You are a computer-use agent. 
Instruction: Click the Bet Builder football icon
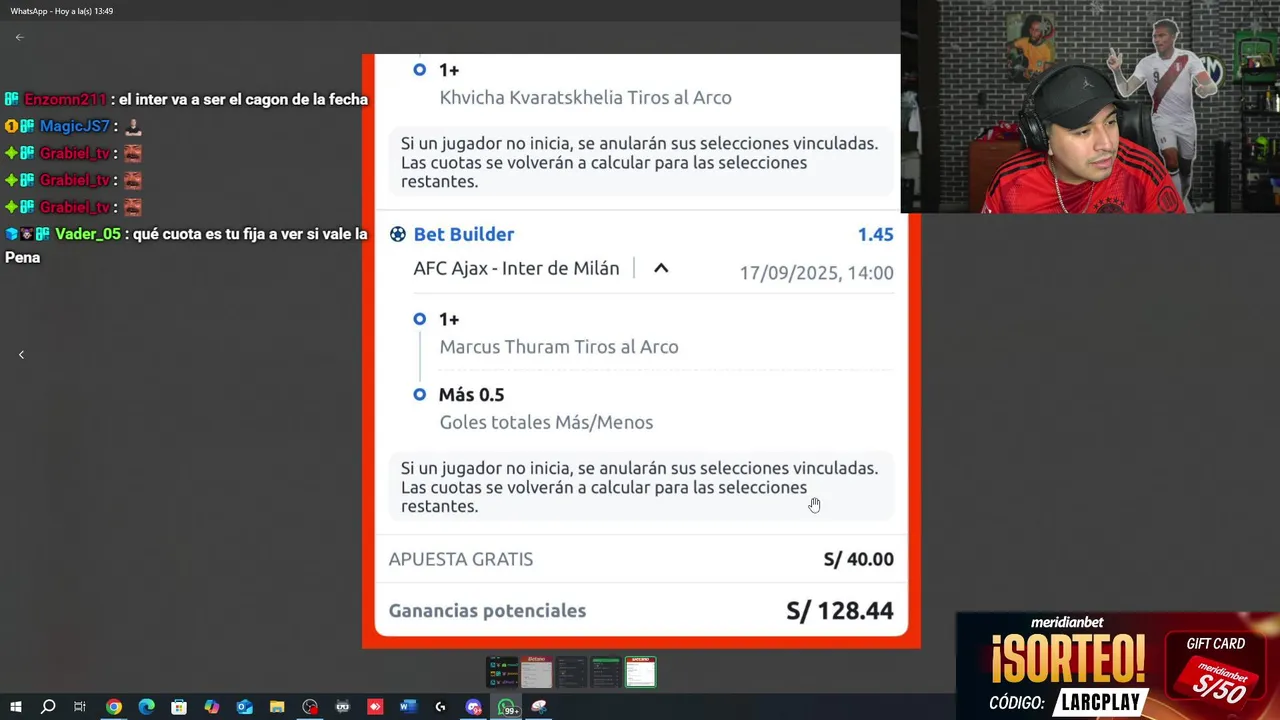(x=398, y=234)
